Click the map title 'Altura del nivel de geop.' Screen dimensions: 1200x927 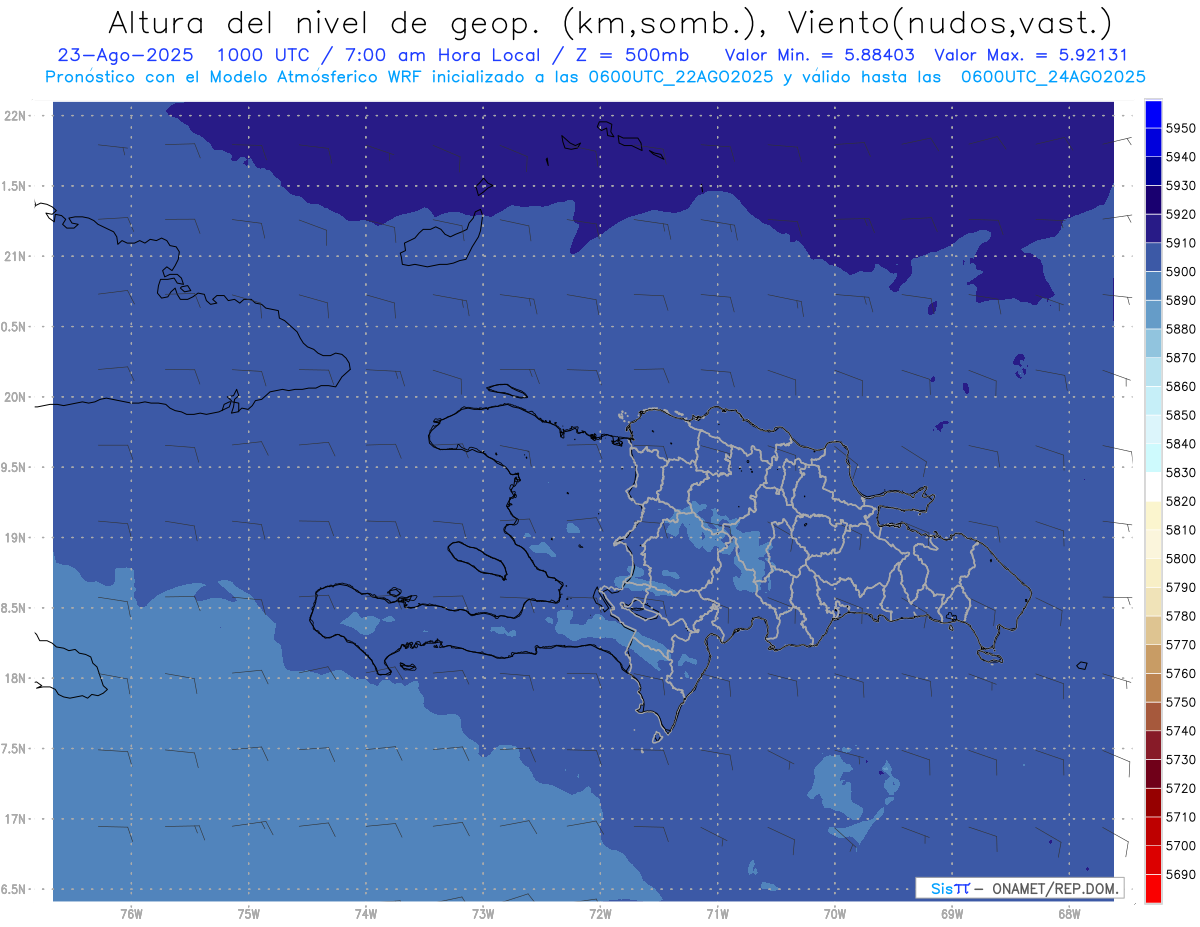coord(325,22)
